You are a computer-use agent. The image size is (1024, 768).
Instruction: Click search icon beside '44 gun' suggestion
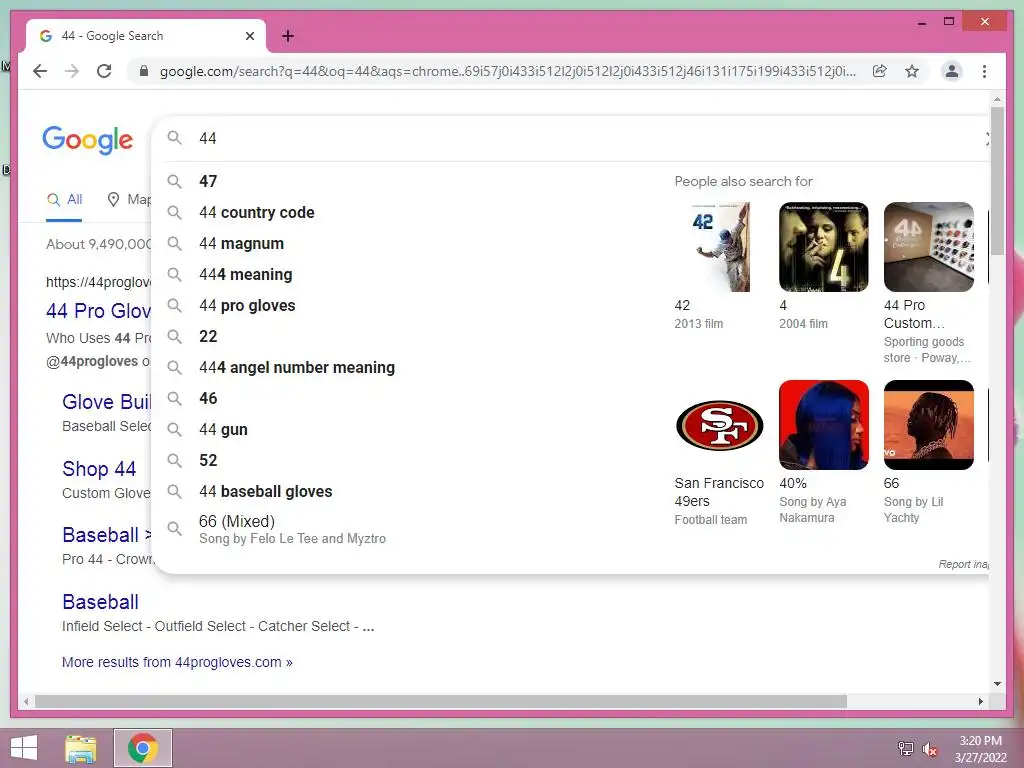point(174,429)
